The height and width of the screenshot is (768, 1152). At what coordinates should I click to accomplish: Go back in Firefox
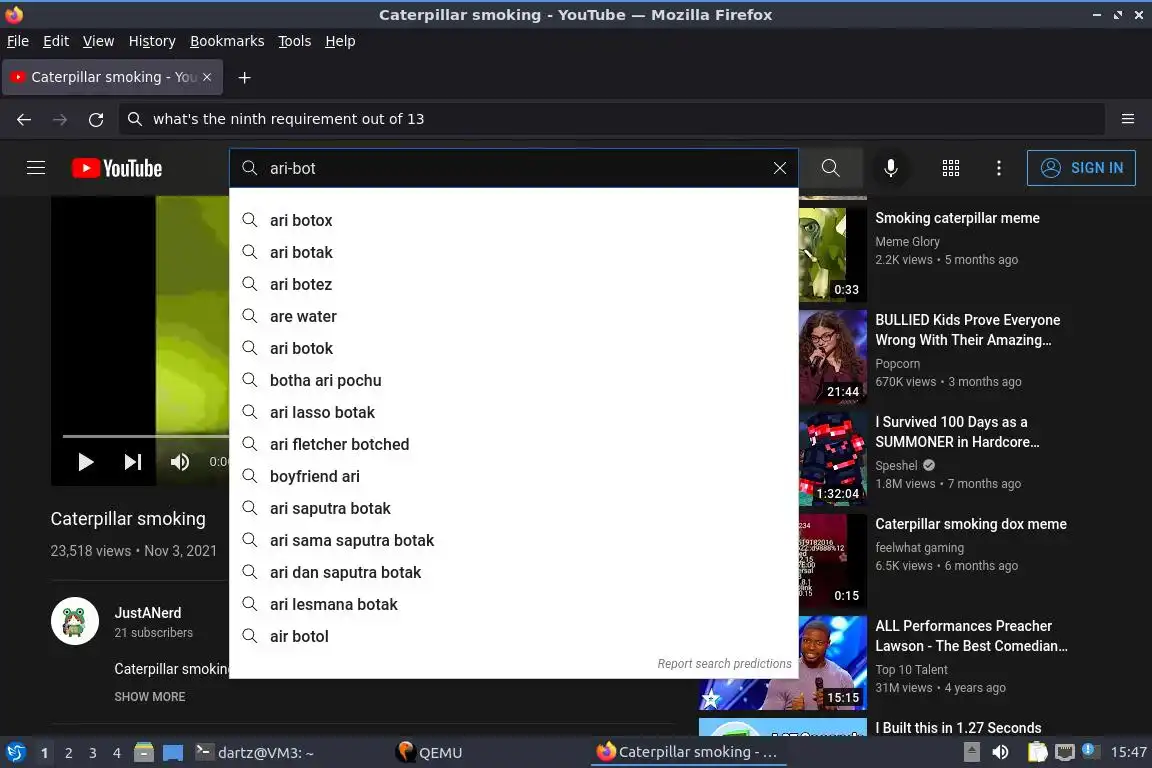click(x=24, y=119)
